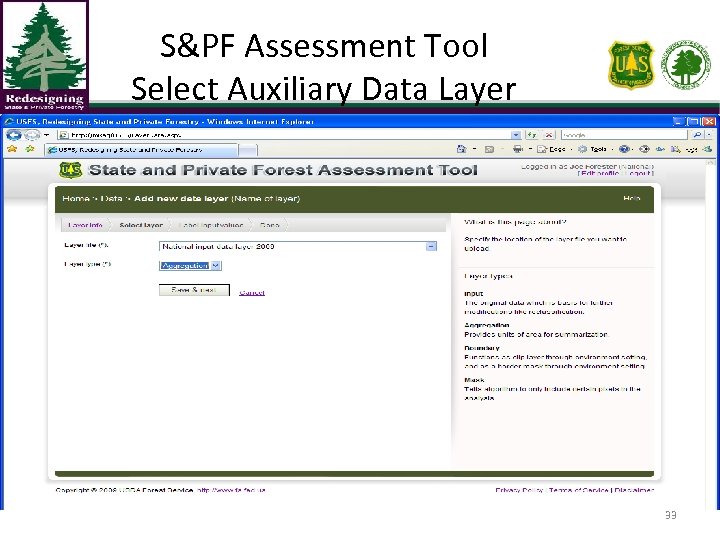
Task: Open the address bar history dropdown
Action: point(516,135)
